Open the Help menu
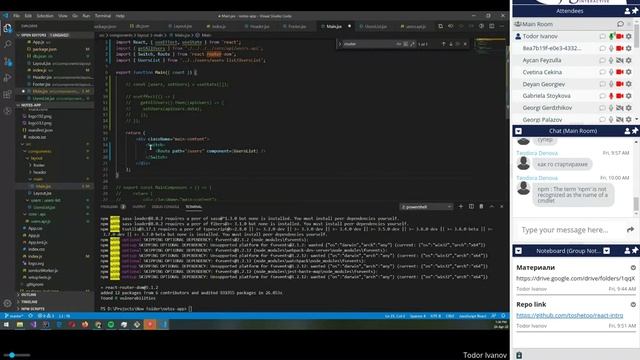Screen dimensions: 640x360 [120, 16]
